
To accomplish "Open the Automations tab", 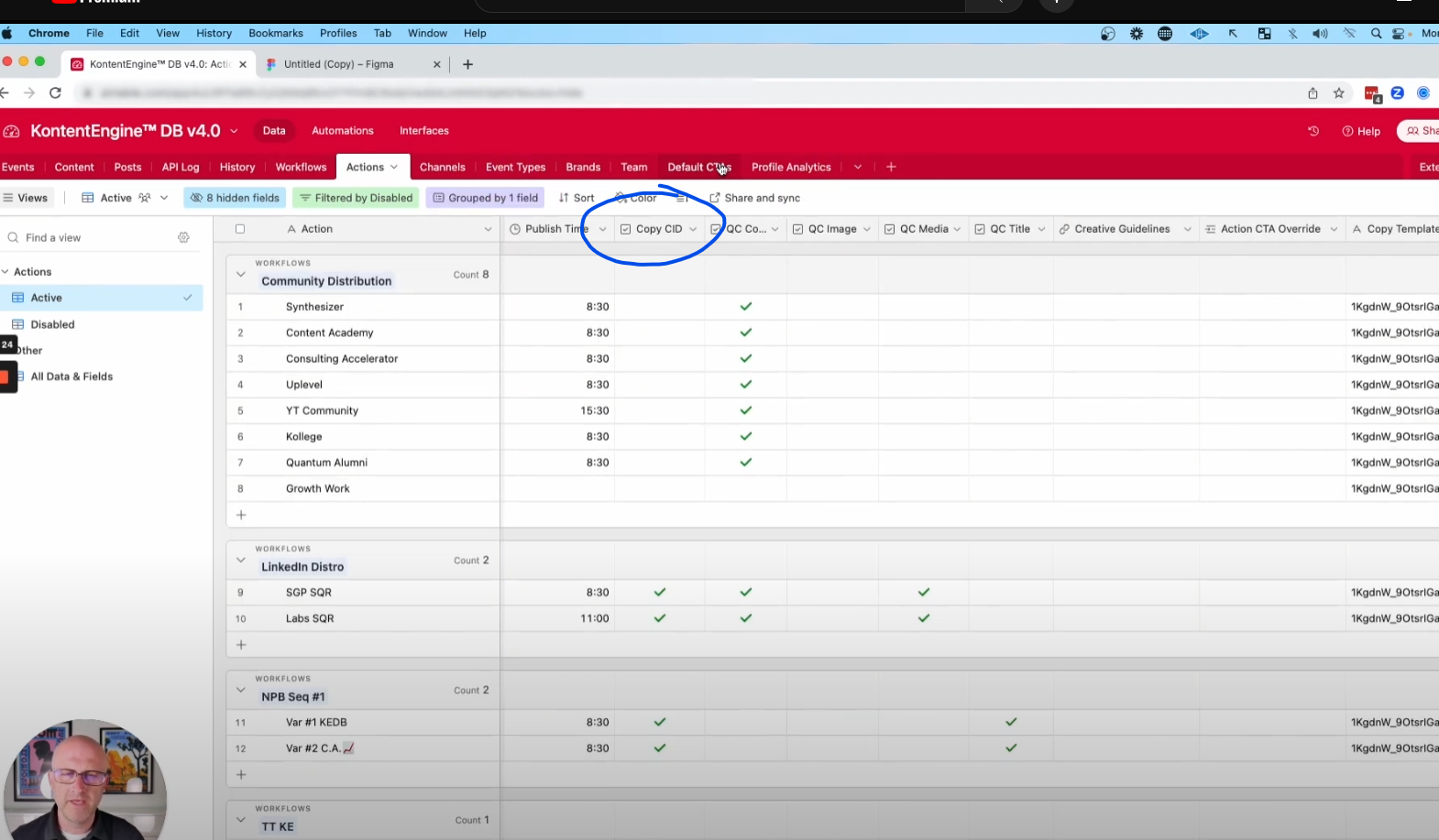I will click(x=342, y=131).
